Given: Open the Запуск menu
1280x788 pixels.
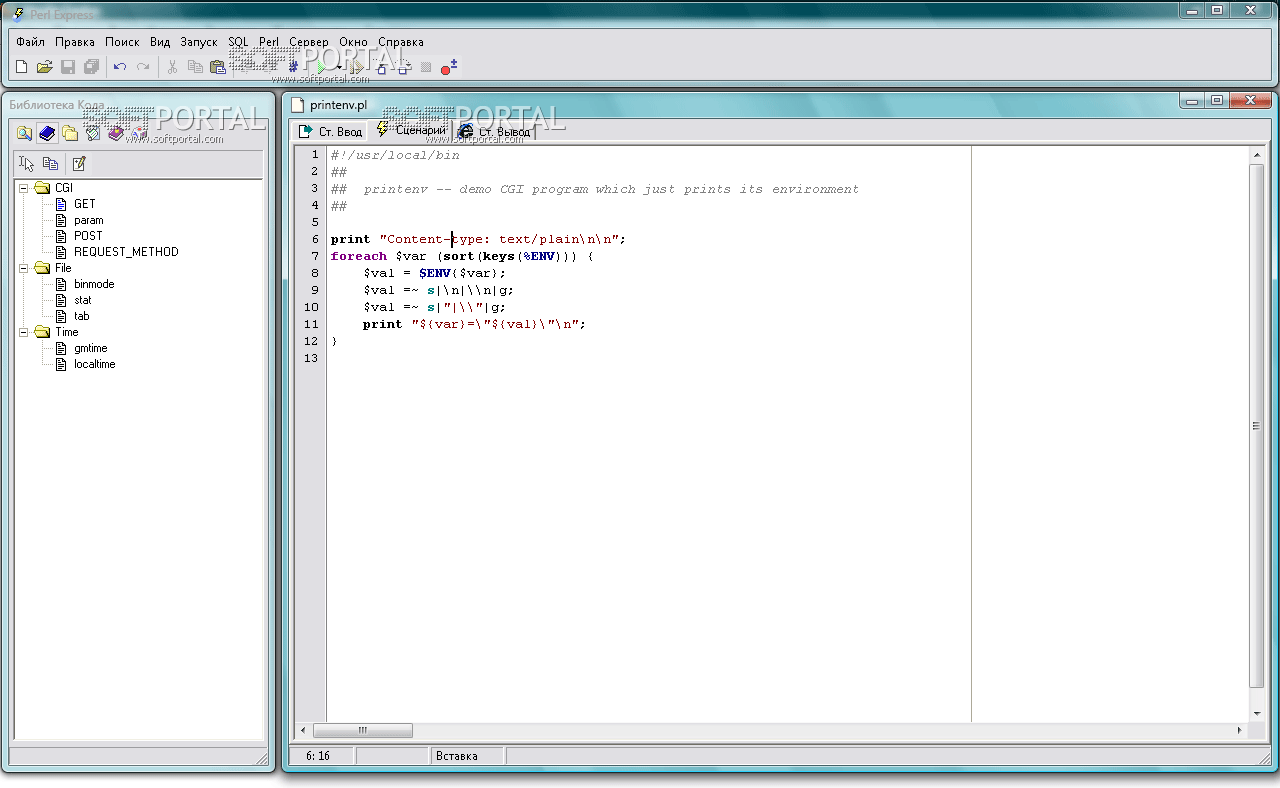Looking at the screenshot, I should 199,42.
